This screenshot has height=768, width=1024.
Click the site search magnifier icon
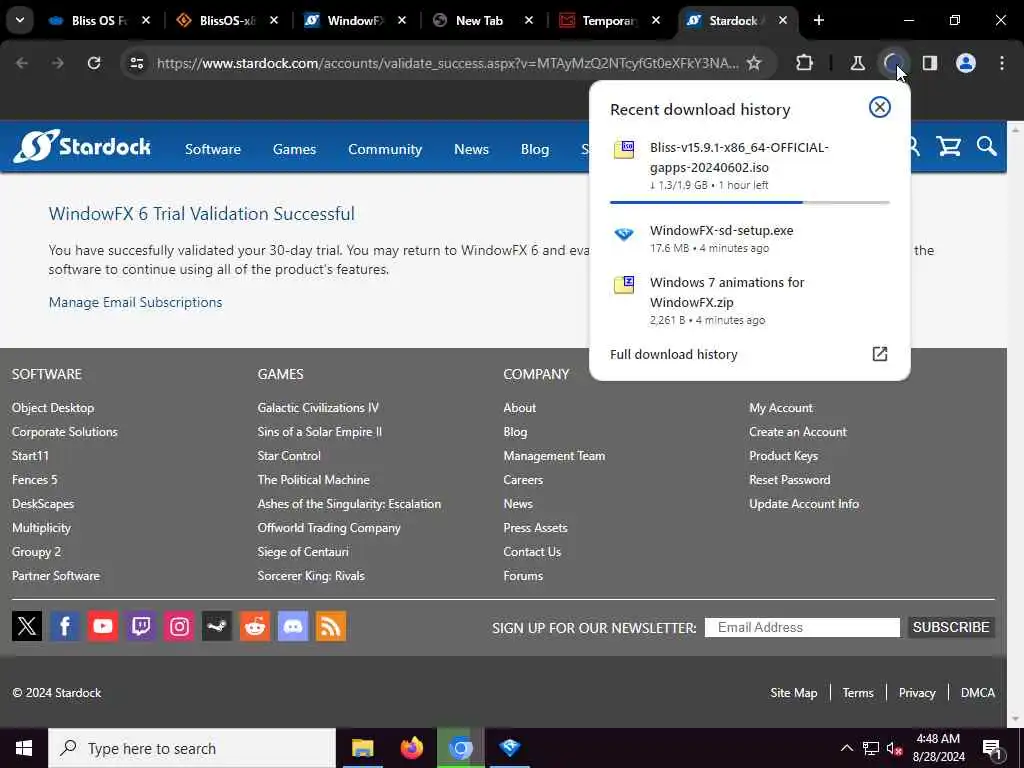click(987, 146)
